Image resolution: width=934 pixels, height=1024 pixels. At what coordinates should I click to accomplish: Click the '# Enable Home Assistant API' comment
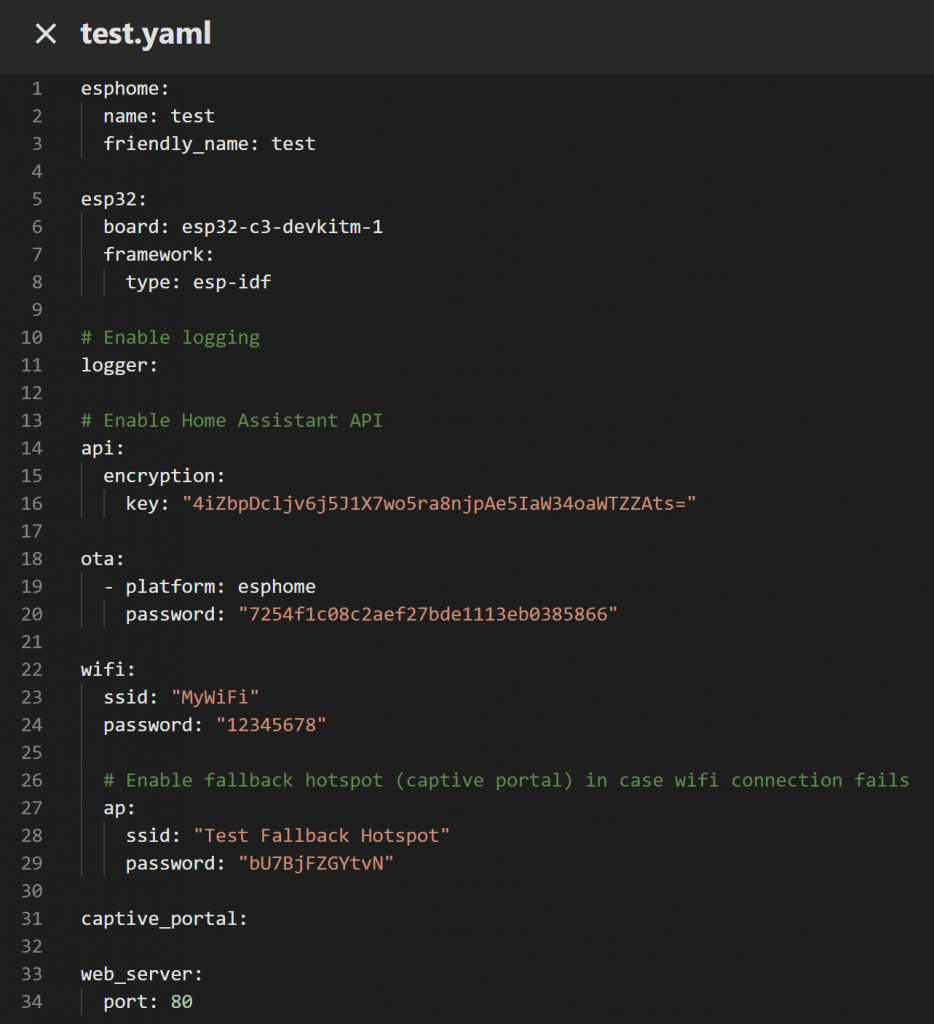[232, 420]
